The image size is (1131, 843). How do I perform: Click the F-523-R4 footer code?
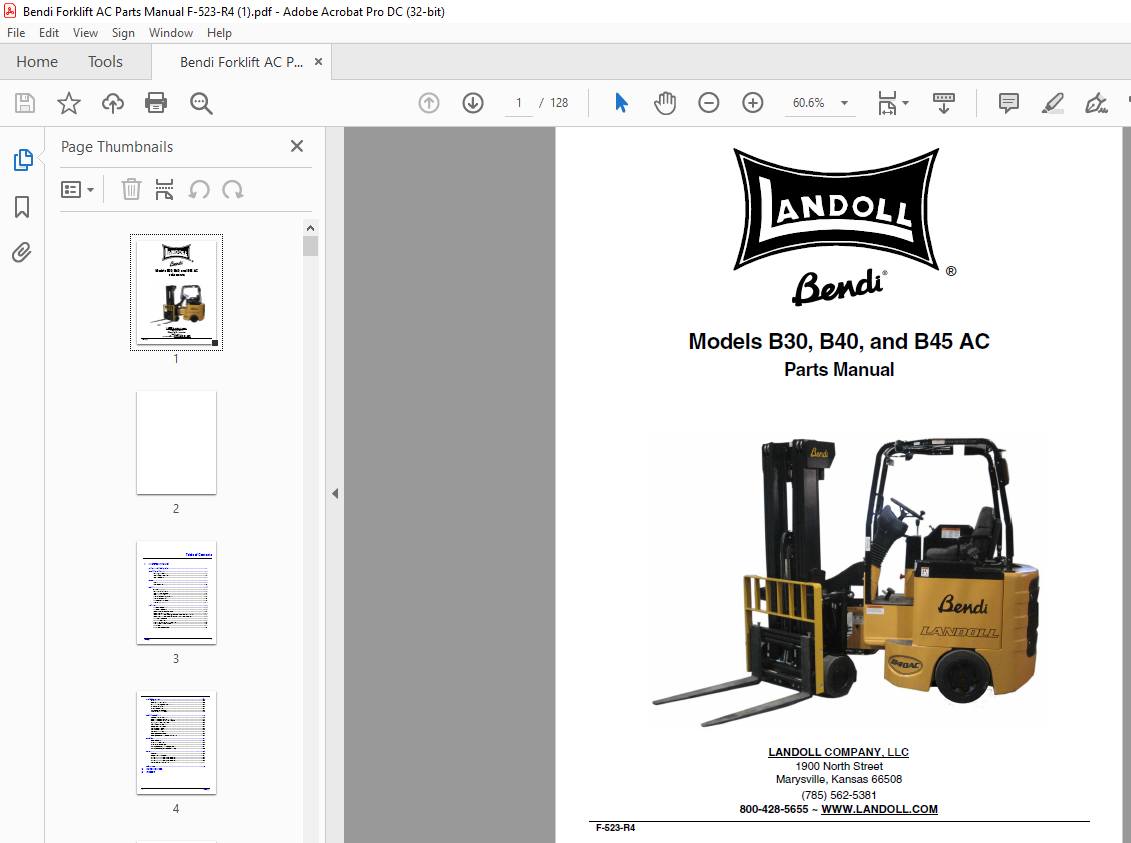coord(615,828)
